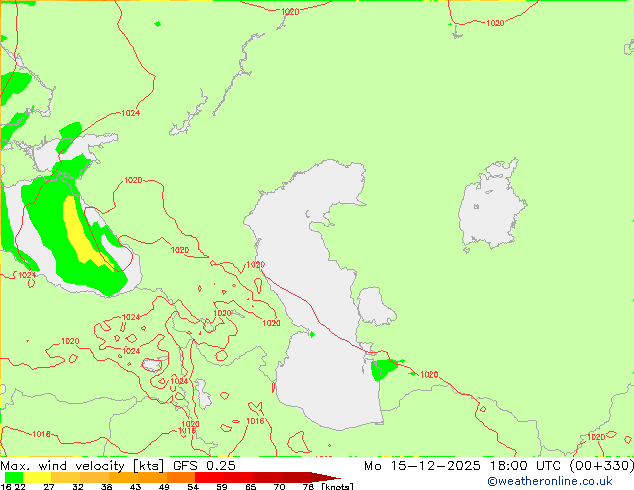
Task: Click the legend value '78'
Action: coord(308,487)
